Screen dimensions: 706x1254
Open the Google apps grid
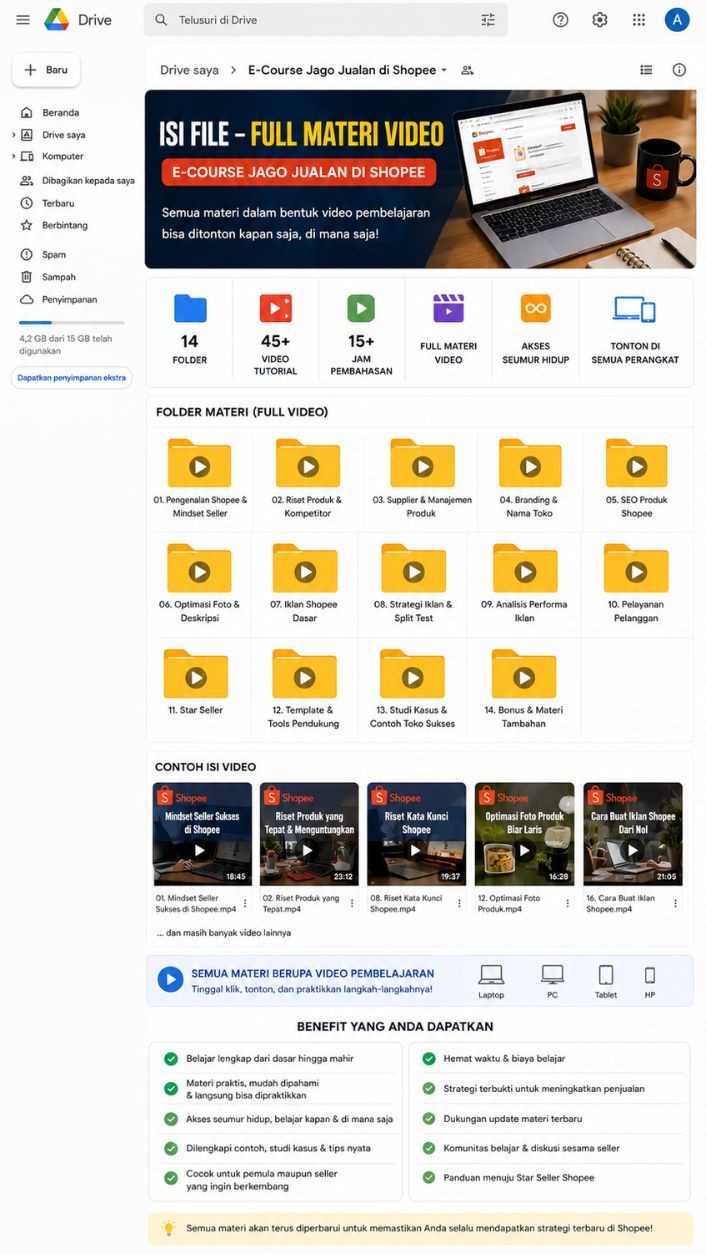pyautogui.click(x=639, y=20)
